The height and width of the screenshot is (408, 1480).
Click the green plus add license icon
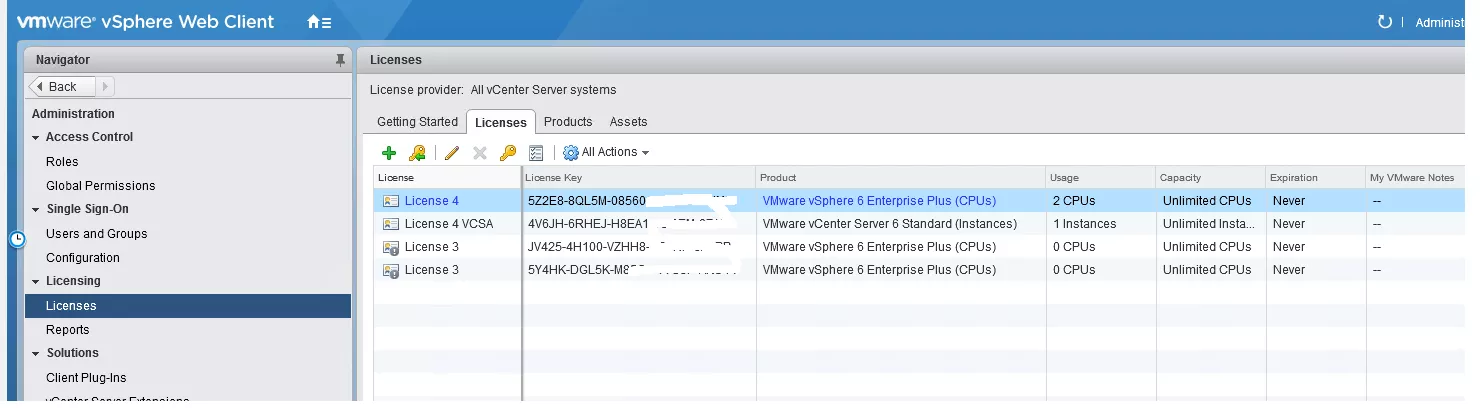(x=389, y=153)
